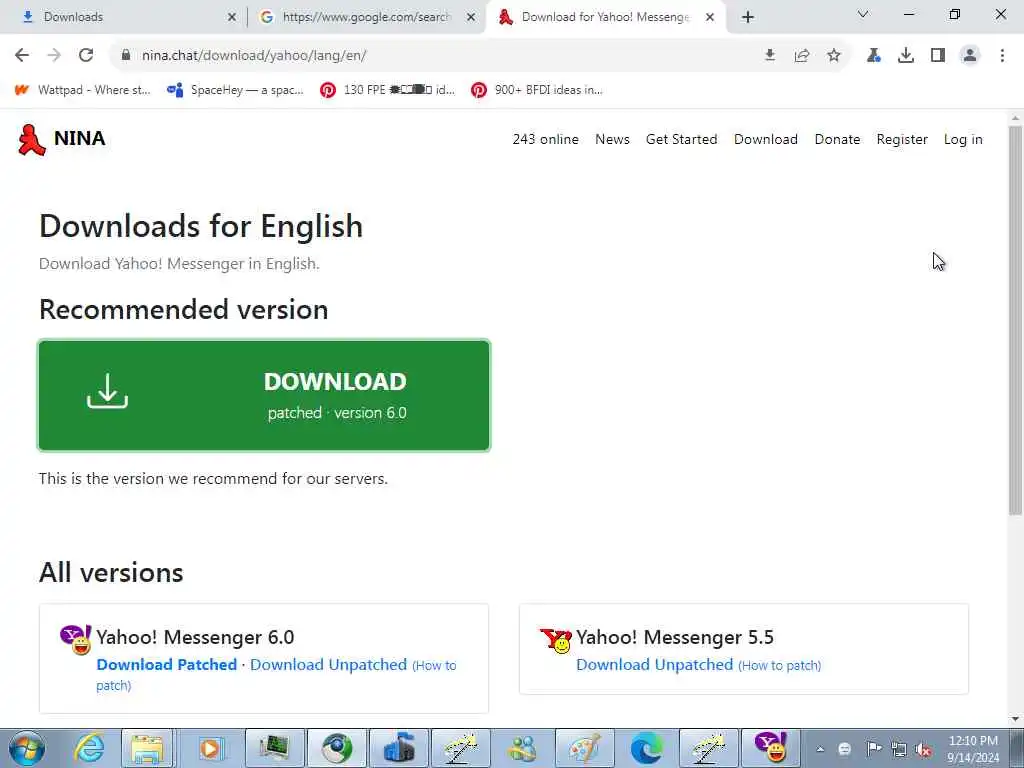1024x768 pixels.
Task: Click the NINA running man logo icon
Action: 31,140
